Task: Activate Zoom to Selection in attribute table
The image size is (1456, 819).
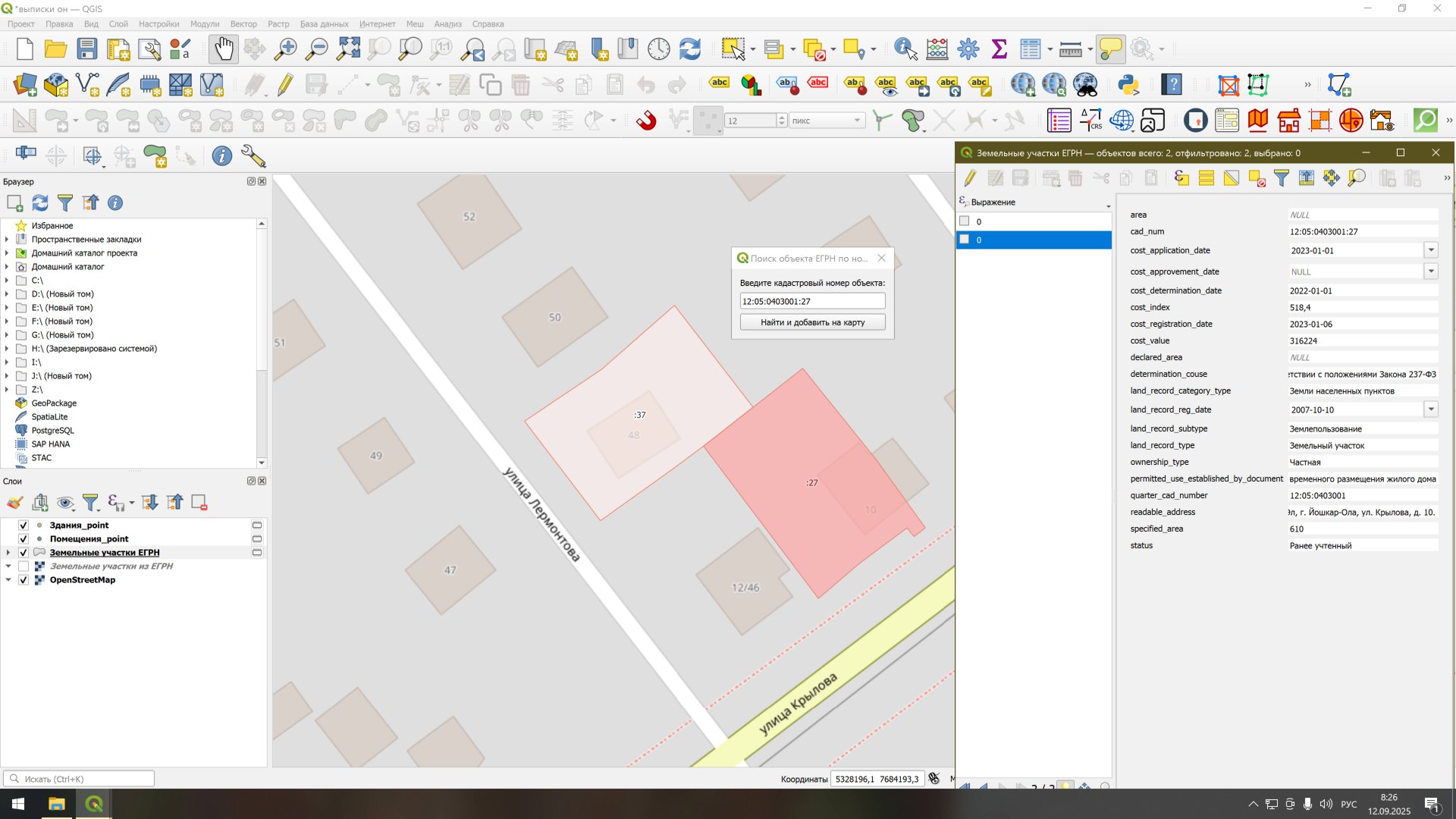Action: pos(1357,177)
